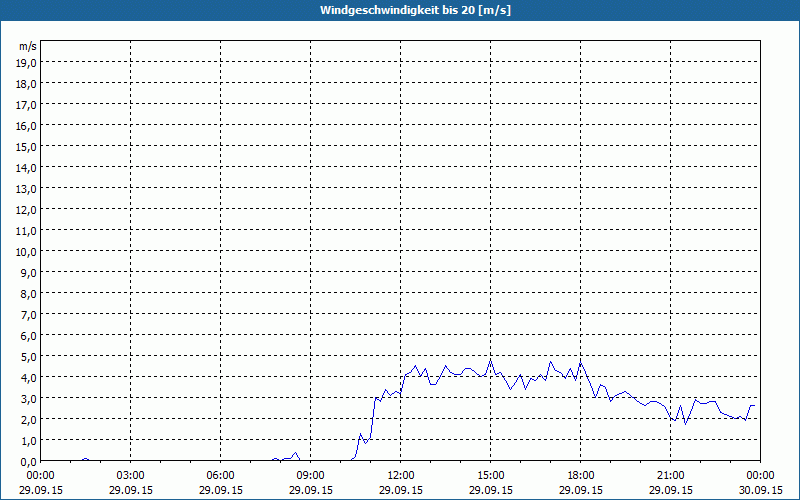Image resolution: width=800 pixels, height=500 pixels.
Task: Click the wind speed peak at 18:00
Action: [581, 361]
